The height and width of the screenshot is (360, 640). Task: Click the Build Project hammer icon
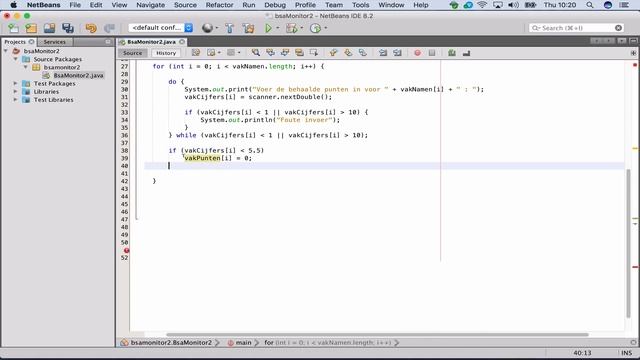point(229,28)
